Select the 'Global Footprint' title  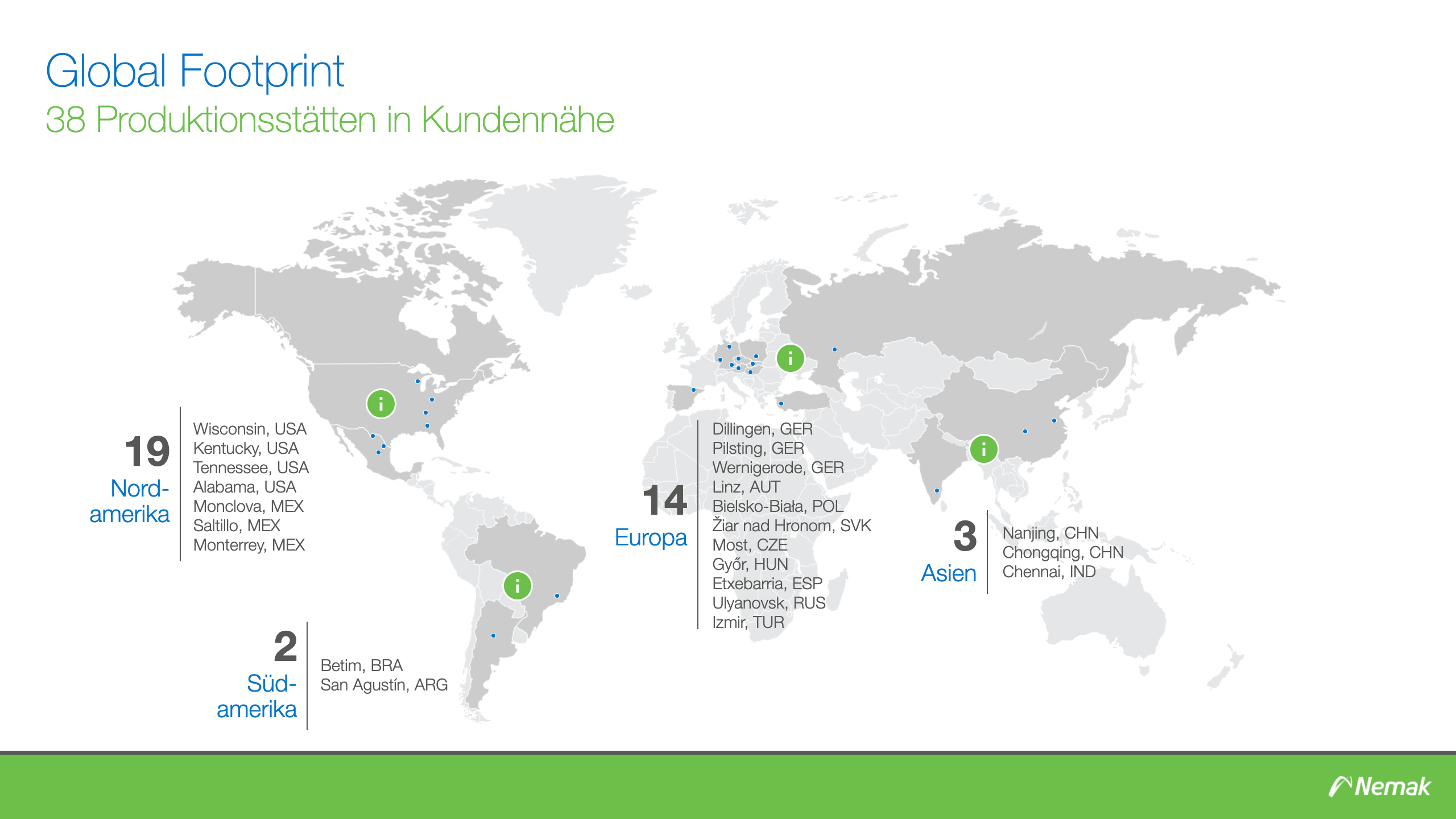coord(195,71)
